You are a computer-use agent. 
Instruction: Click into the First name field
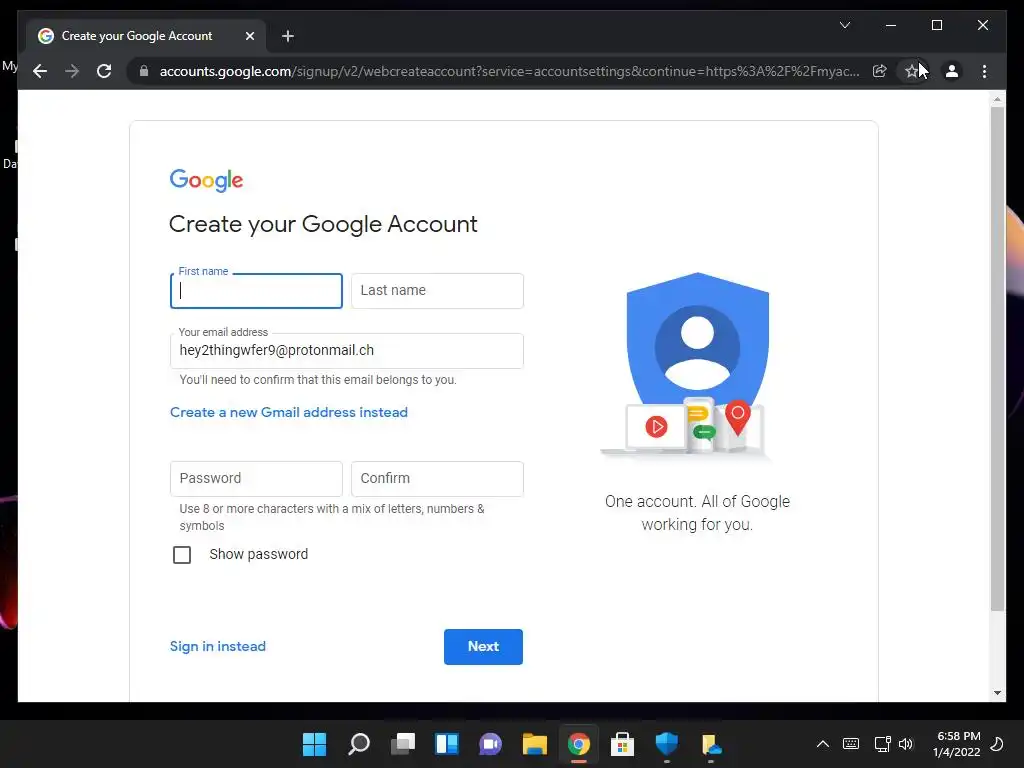click(x=256, y=291)
